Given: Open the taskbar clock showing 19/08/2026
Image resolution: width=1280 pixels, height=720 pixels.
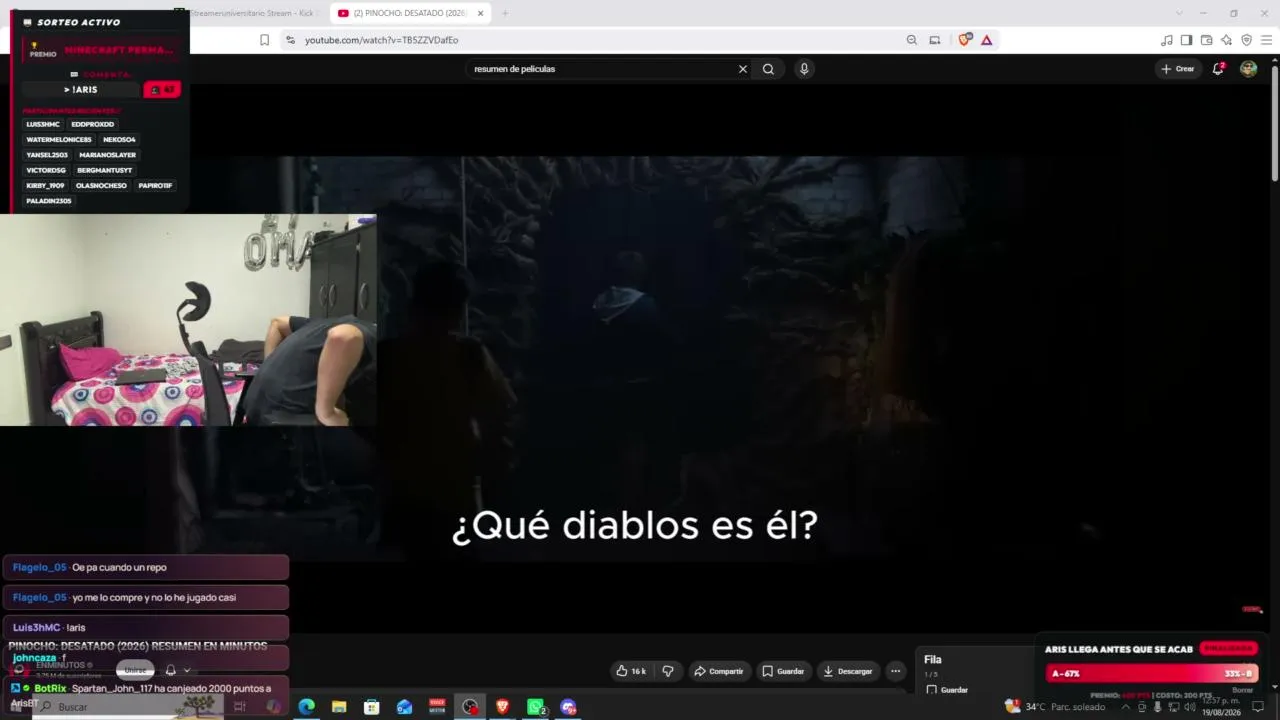Looking at the screenshot, I should click(x=1221, y=707).
